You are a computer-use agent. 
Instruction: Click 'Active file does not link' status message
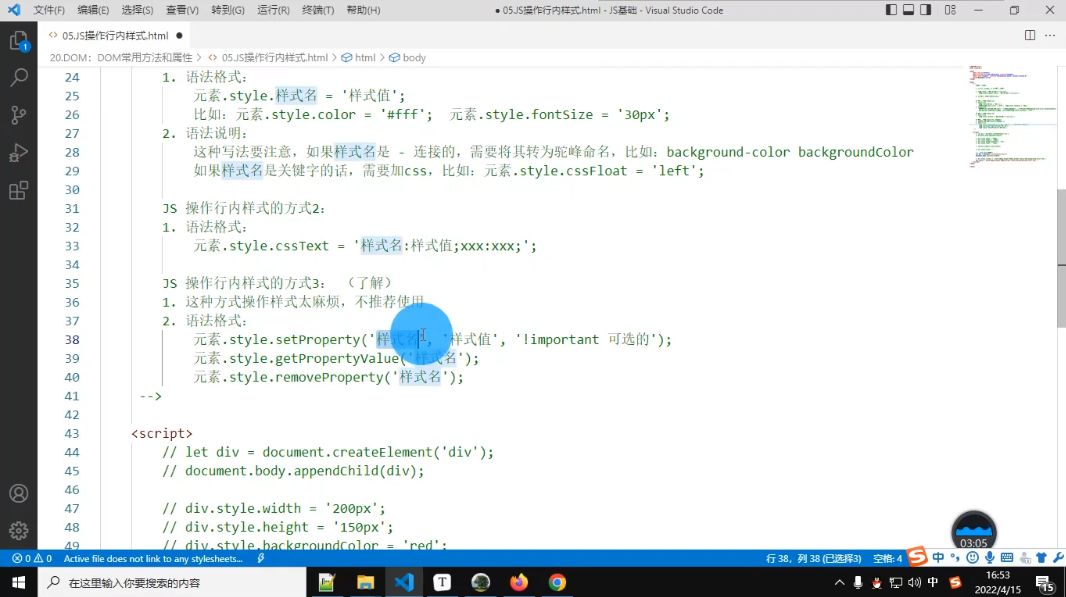coord(153,558)
